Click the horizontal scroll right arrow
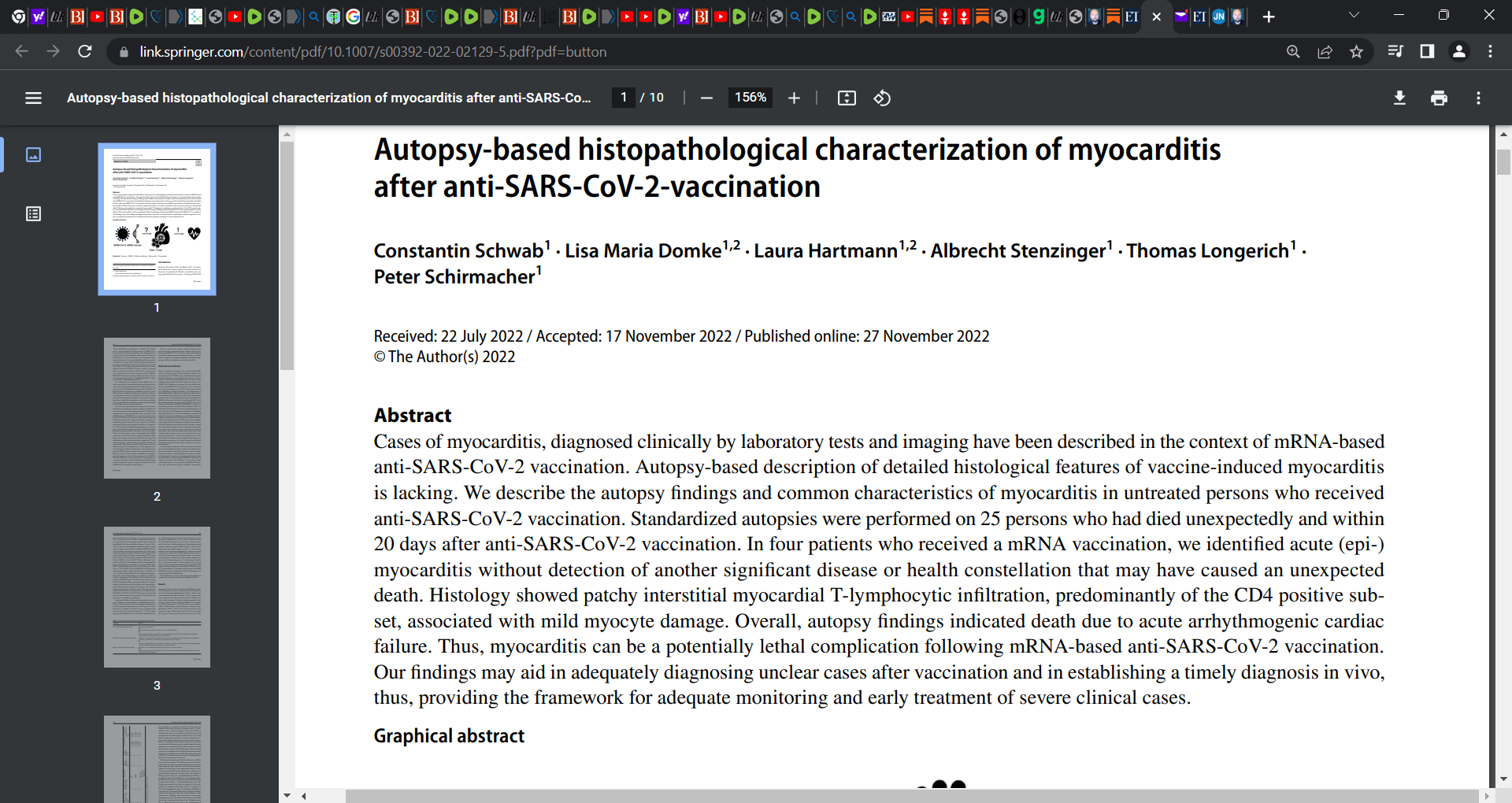This screenshot has height=803, width=1512. pyautogui.click(x=1487, y=796)
